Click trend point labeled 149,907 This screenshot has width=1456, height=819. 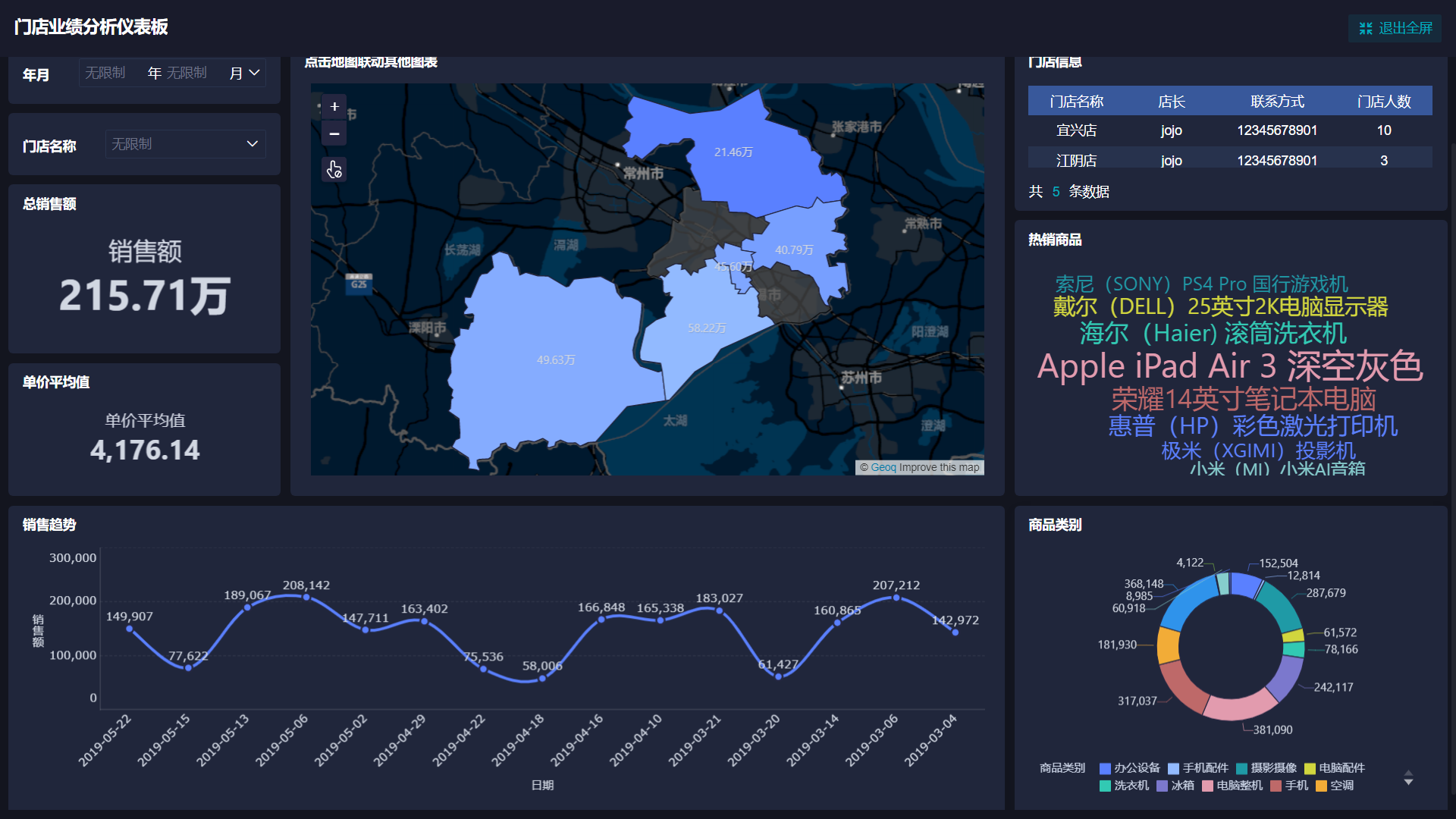coord(130,629)
